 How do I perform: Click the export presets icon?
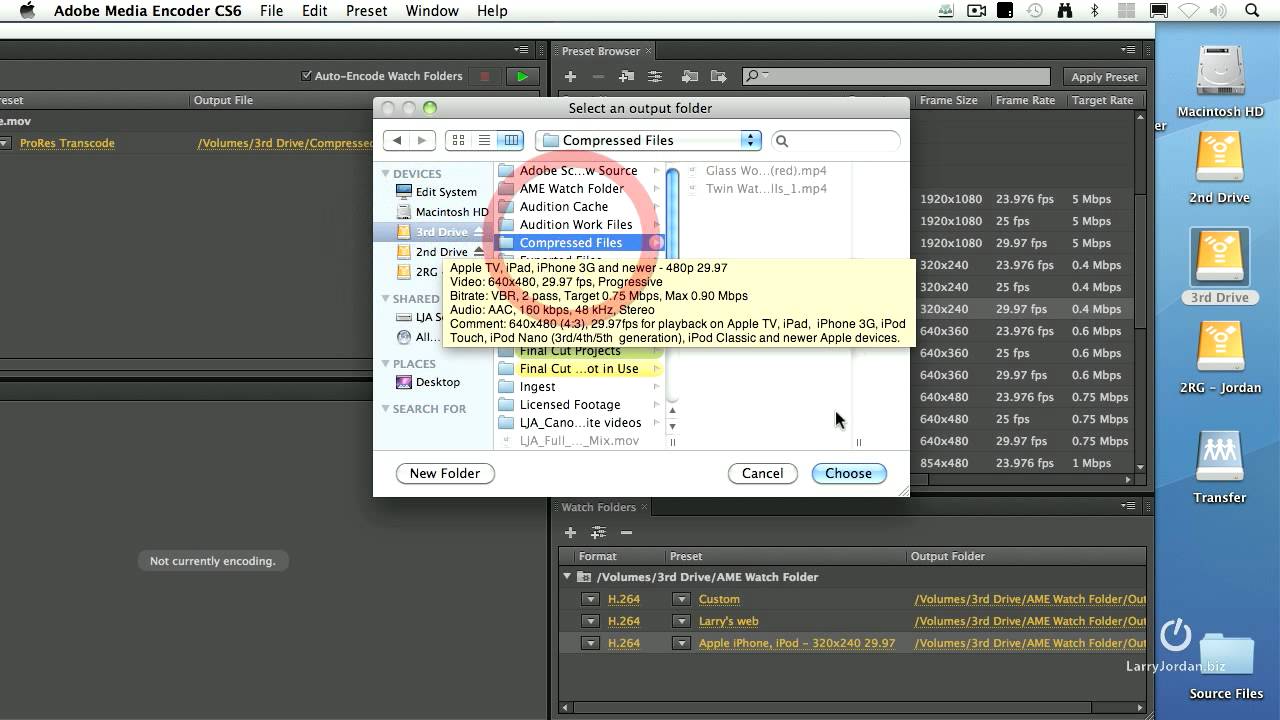click(718, 77)
